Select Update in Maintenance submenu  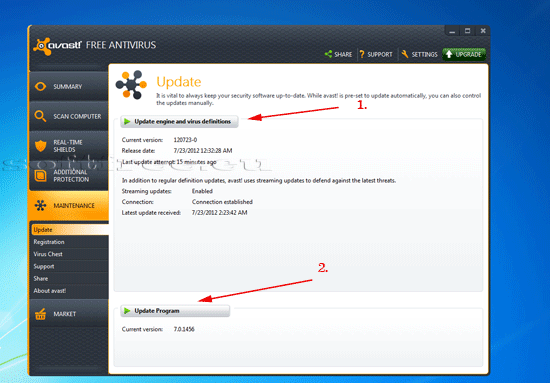(70, 230)
